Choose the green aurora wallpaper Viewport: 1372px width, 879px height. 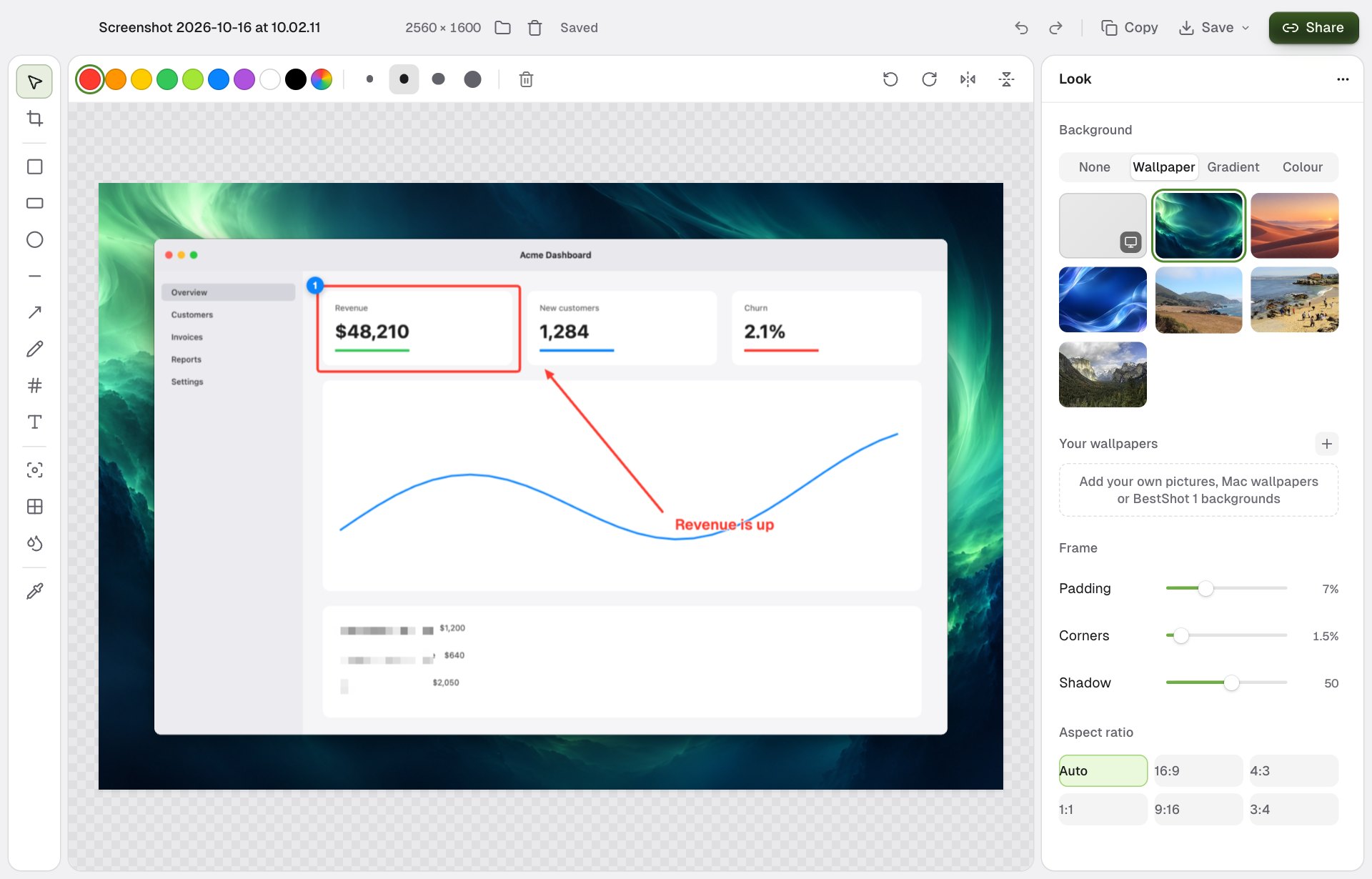(1198, 226)
